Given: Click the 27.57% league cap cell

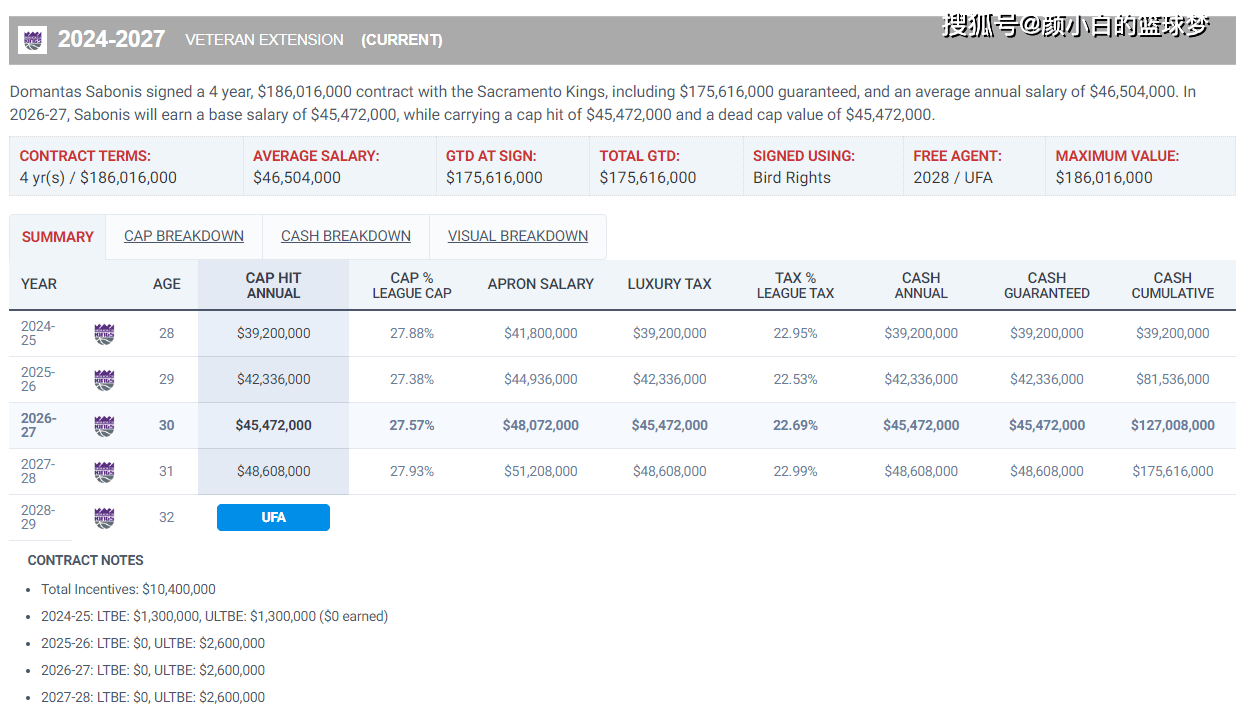Looking at the screenshot, I should 412,425.
